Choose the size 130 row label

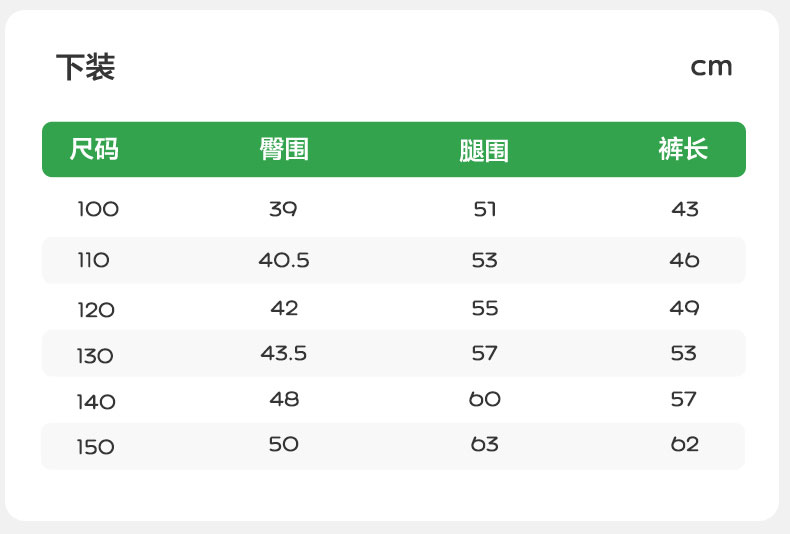tap(96, 356)
